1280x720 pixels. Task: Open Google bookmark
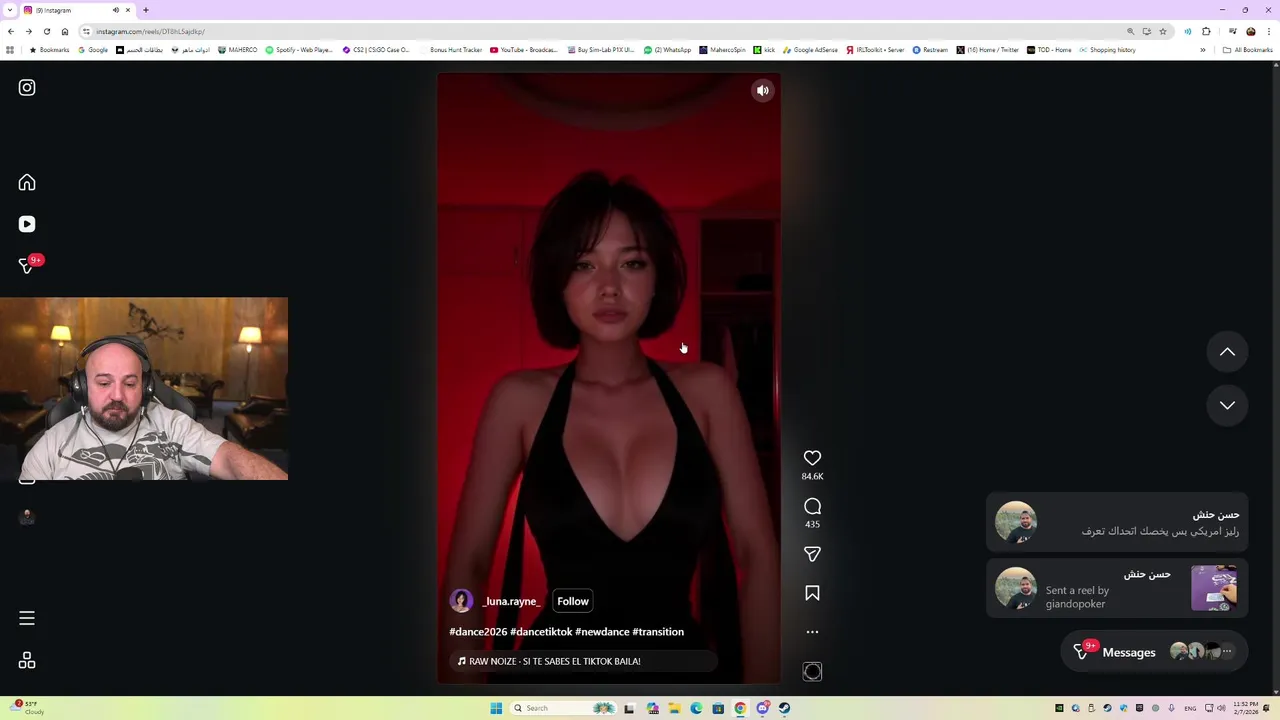(93, 50)
